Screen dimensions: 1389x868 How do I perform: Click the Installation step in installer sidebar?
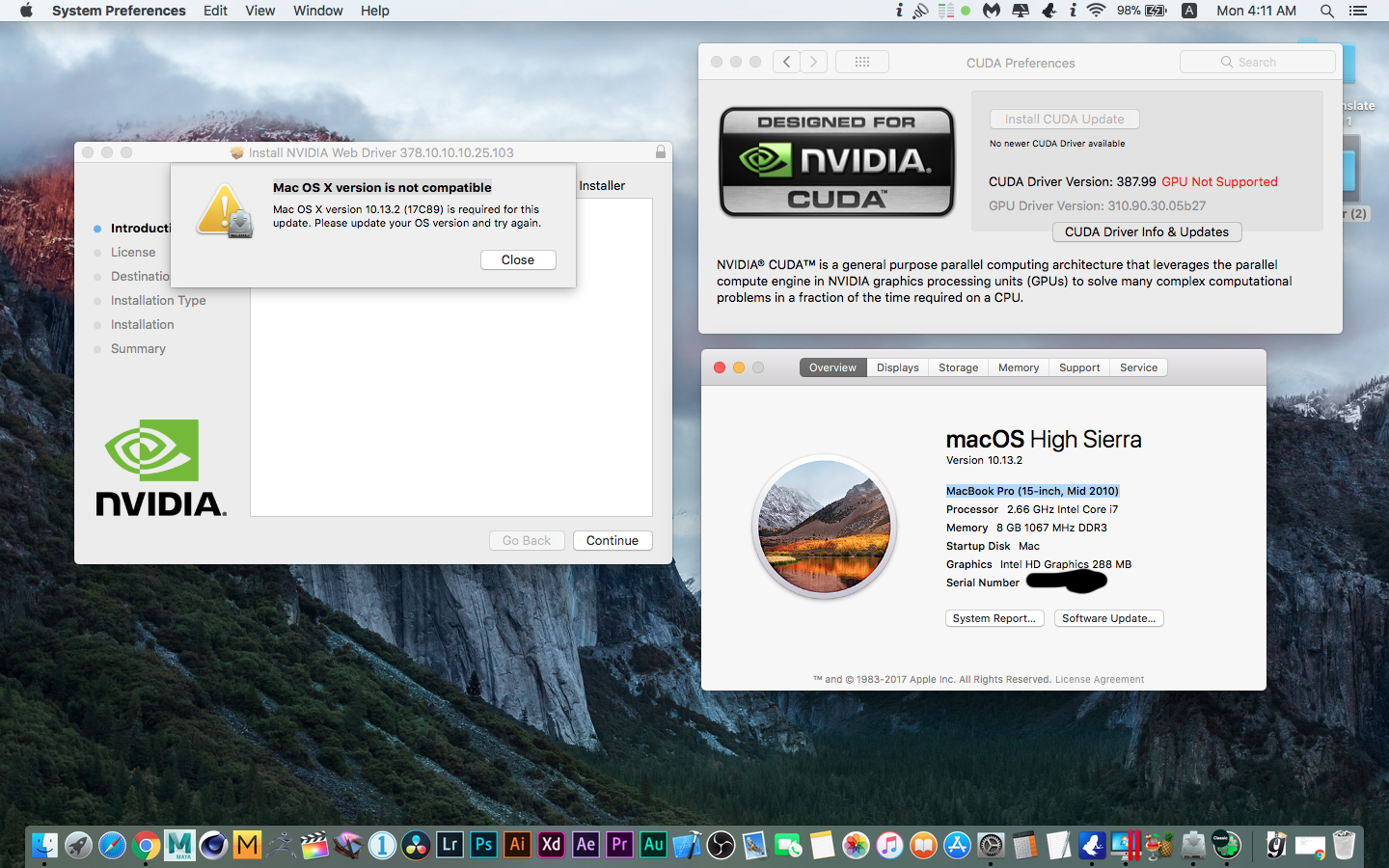(x=143, y=324)
